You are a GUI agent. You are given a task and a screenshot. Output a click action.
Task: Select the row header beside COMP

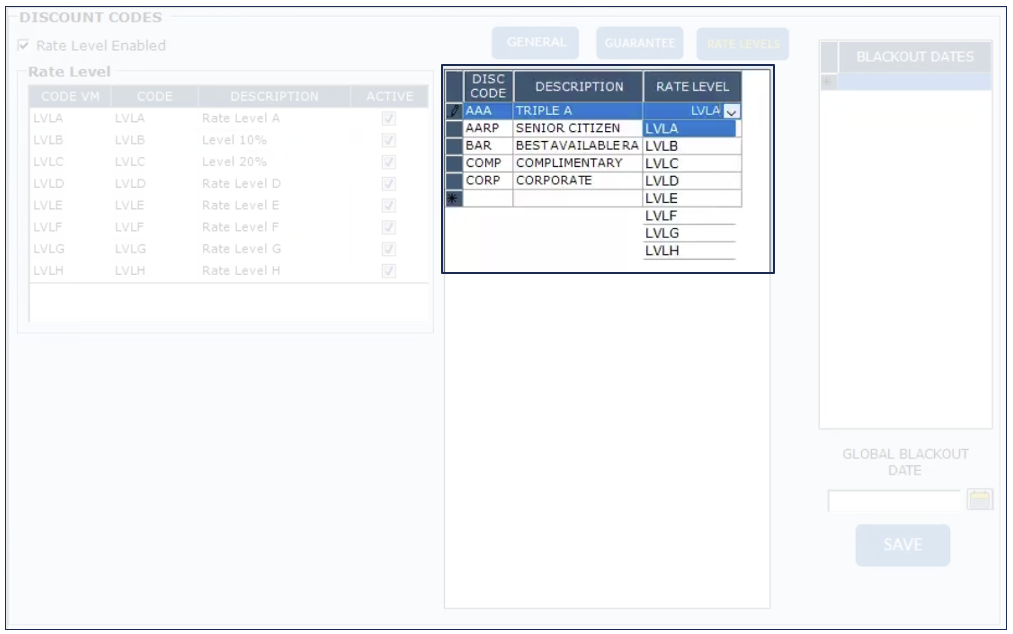click(454, 163)
